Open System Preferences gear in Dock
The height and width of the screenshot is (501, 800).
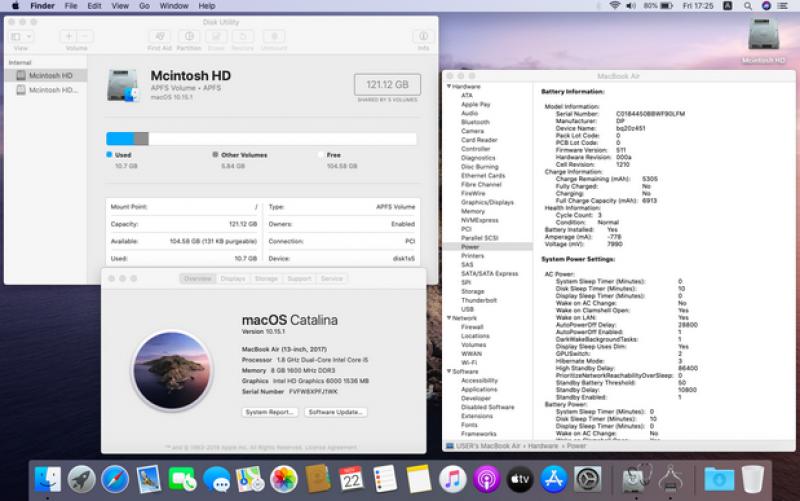click(587, 479)
